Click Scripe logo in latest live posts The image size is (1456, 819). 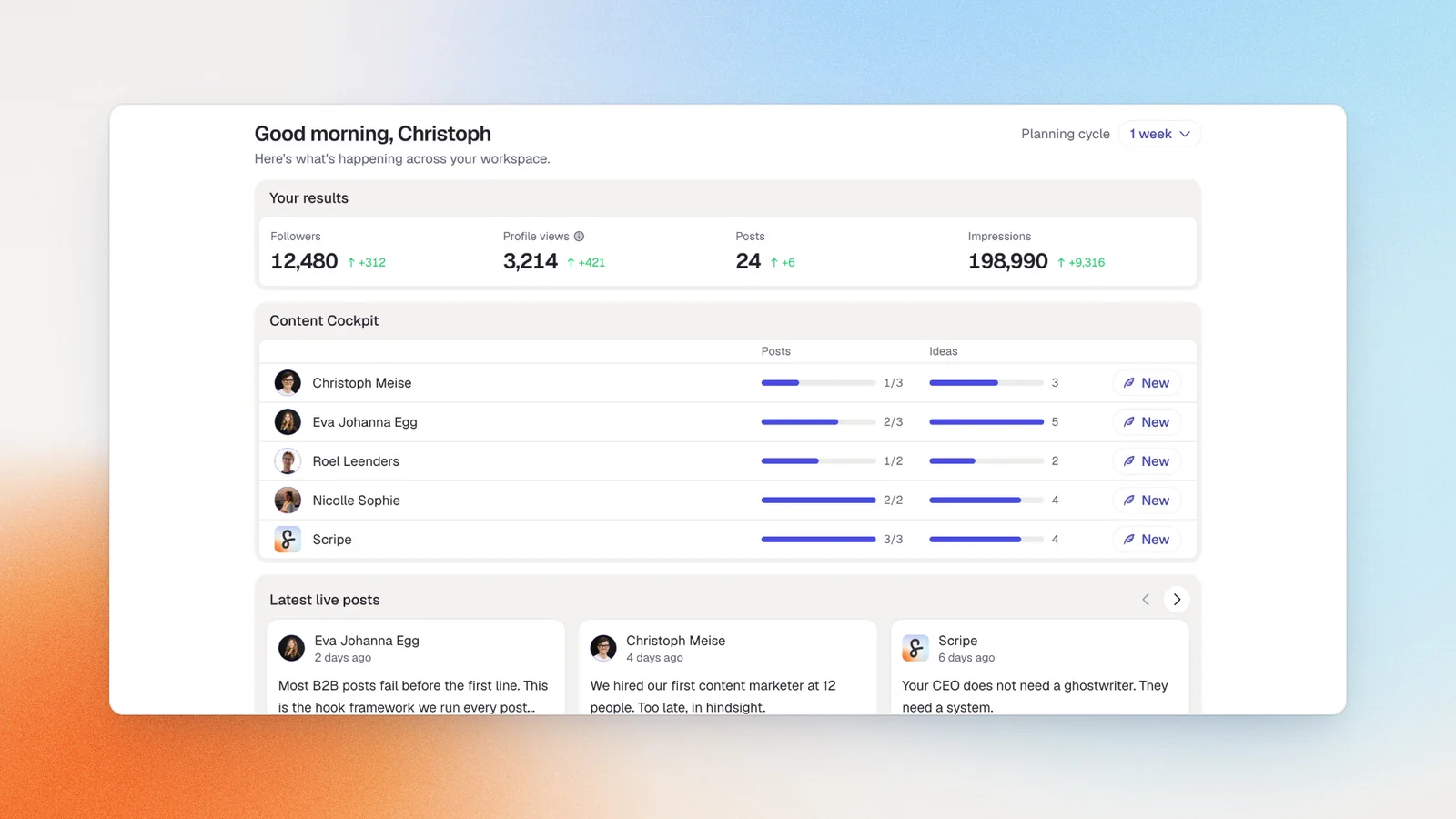pyautogui.click(x=915, y=648)
